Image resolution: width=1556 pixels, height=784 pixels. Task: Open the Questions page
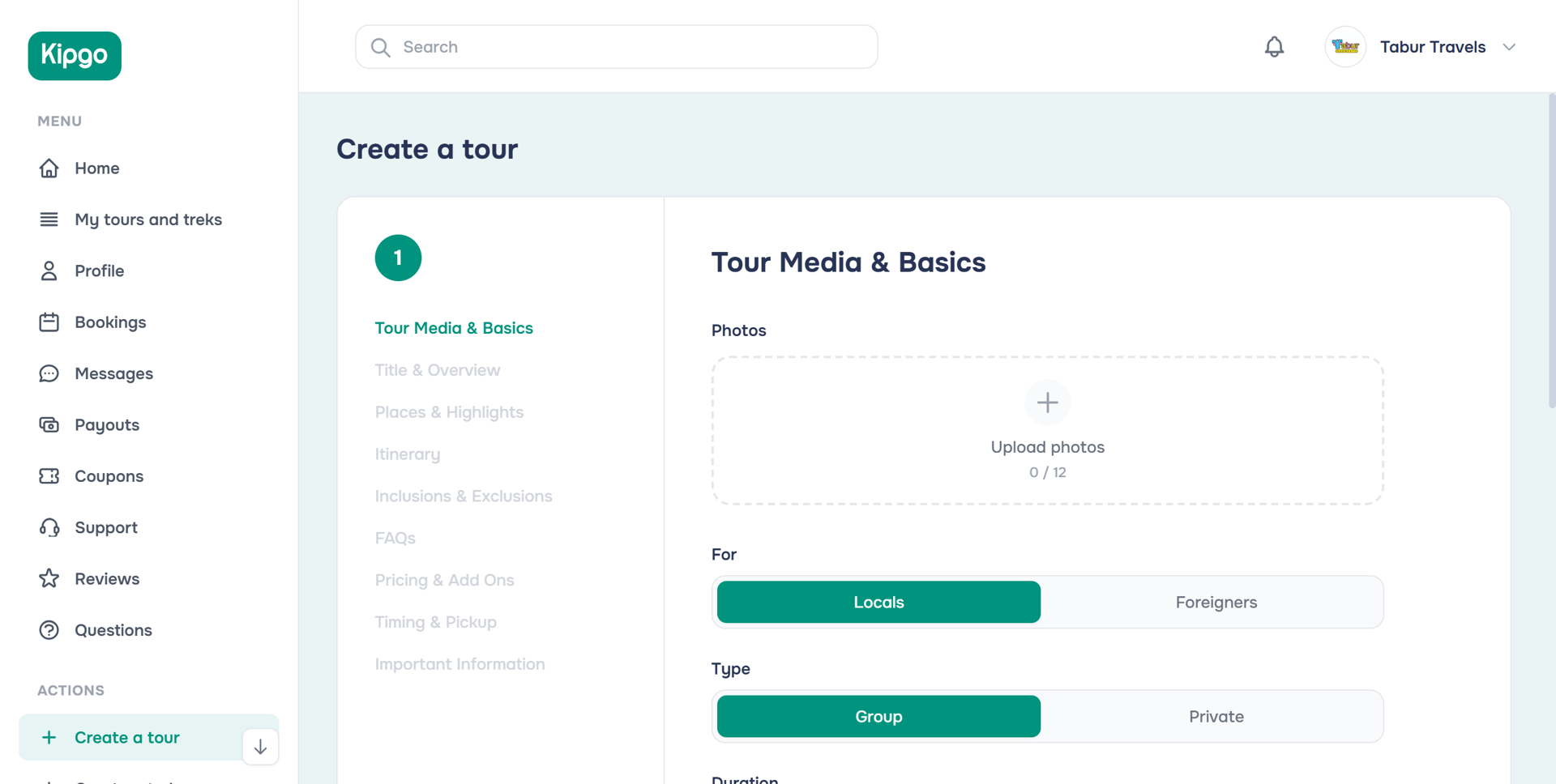pos(113,629)
